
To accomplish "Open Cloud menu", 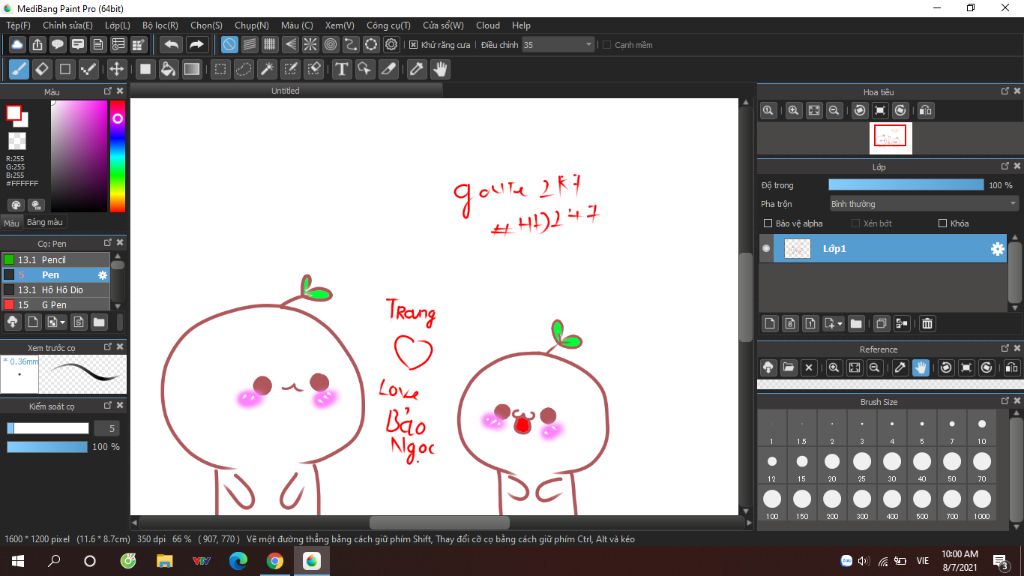I will [488, 25].
